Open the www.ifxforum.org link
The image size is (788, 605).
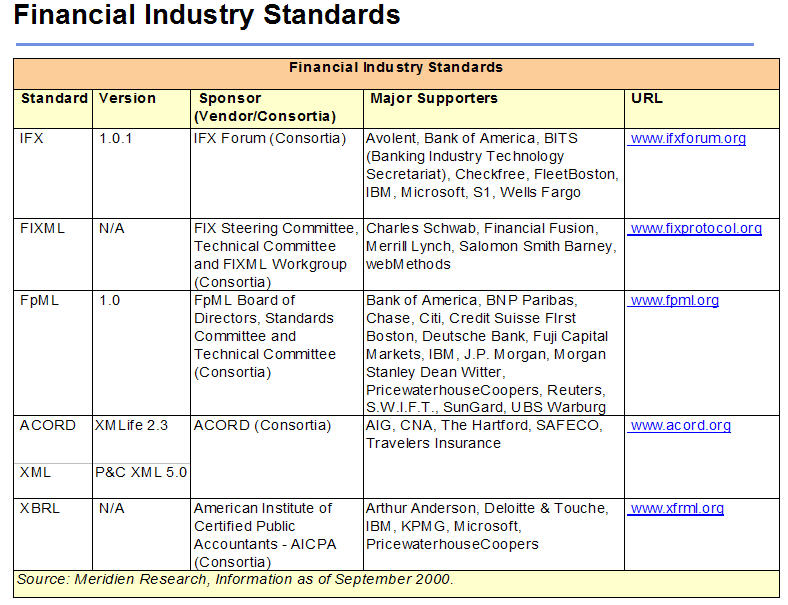(688, 139)
